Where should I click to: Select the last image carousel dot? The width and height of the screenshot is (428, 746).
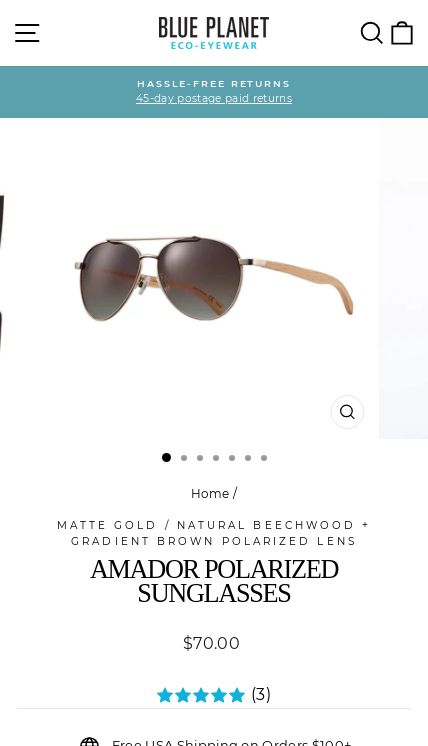point(264,458)
